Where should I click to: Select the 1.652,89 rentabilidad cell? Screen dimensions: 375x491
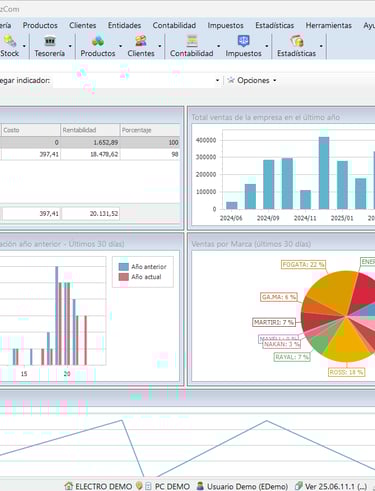click(x=90, y=142)
